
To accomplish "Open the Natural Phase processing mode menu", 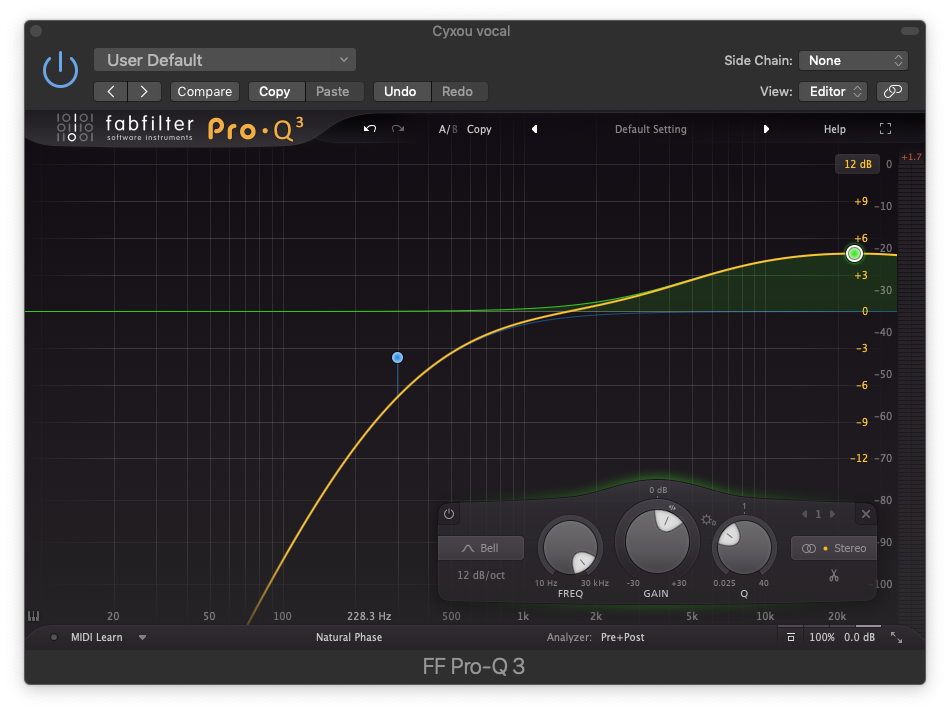I will click(x=349, y=637).
